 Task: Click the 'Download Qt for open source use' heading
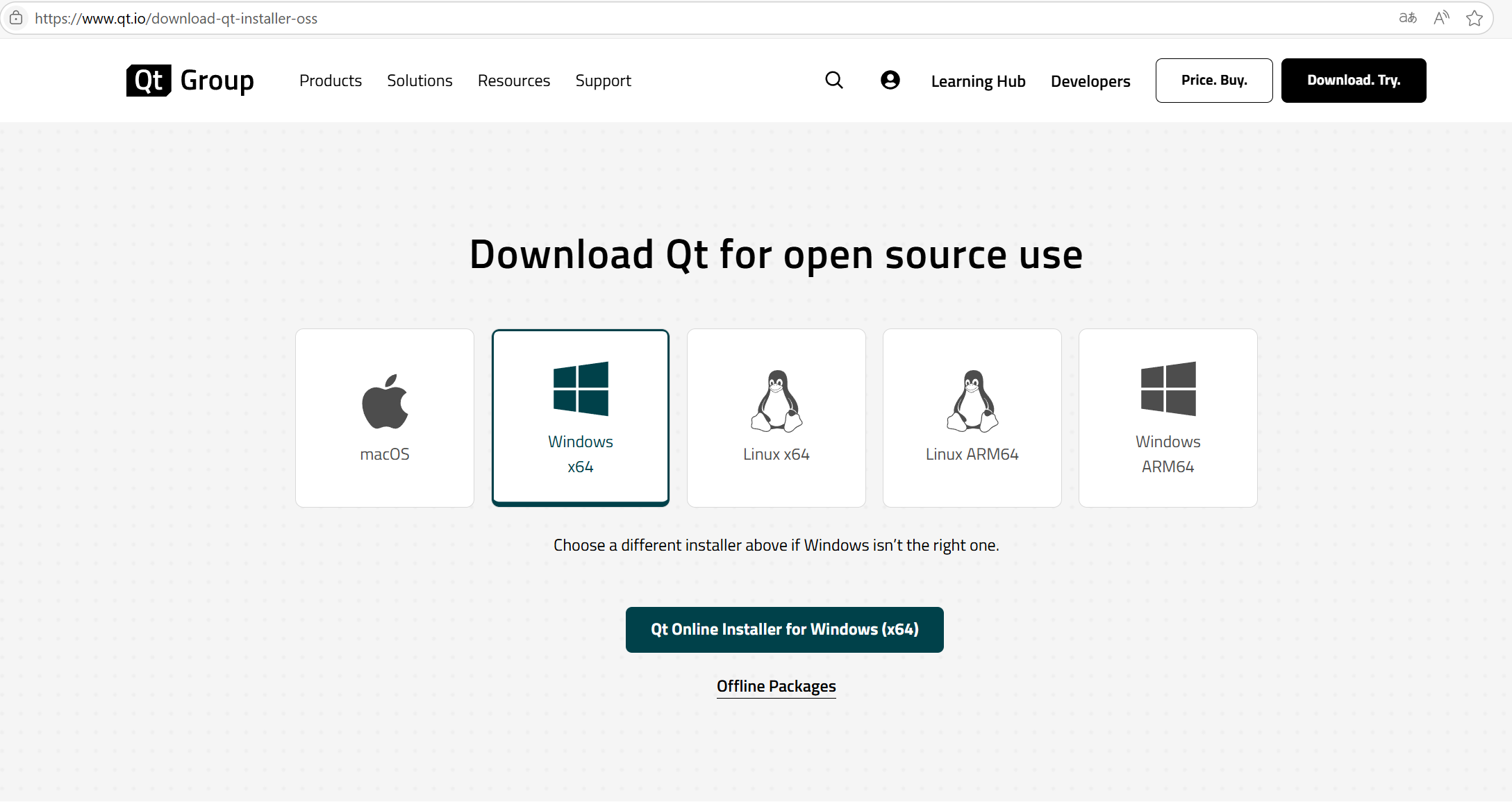[776, 254]
